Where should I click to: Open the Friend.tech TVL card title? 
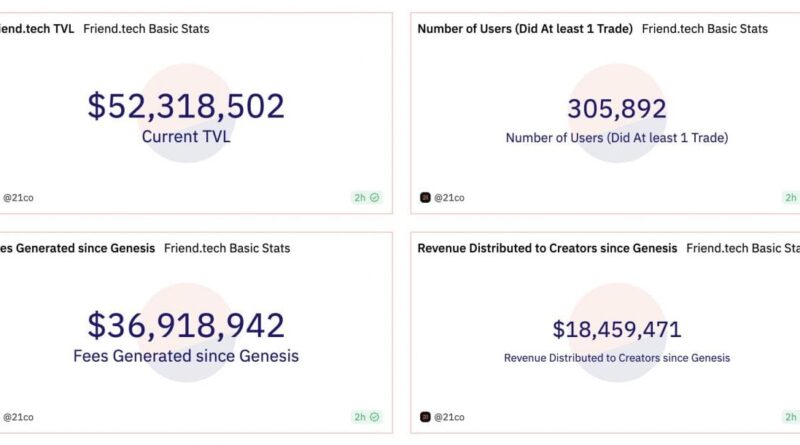35,28
